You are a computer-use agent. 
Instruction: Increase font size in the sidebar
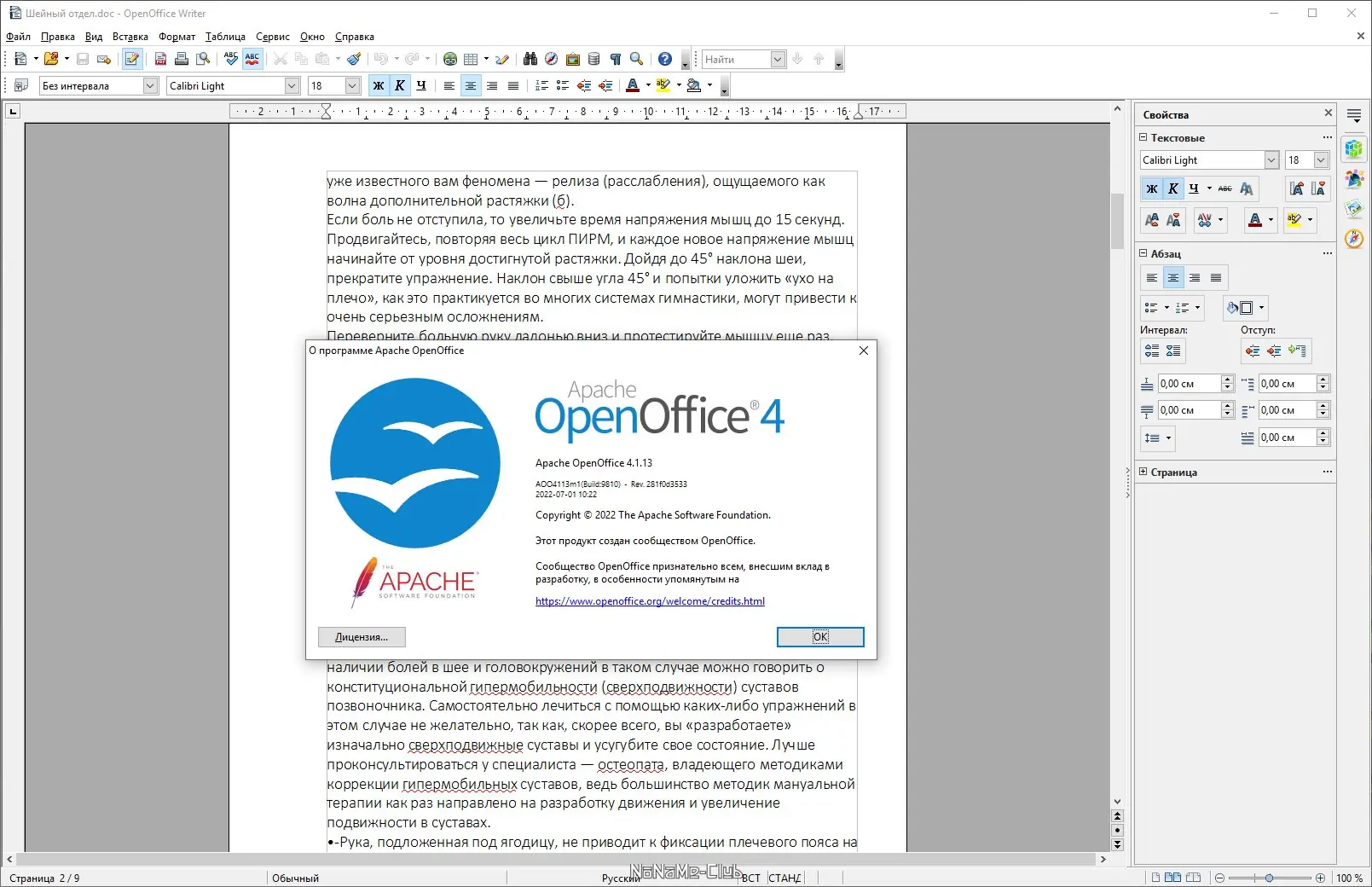point(1297,188)
